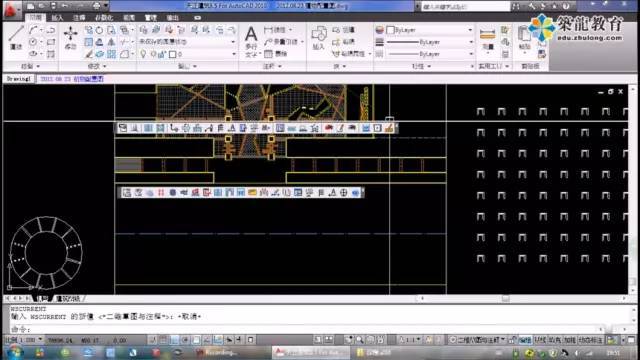The image size is (640, 360).
Task: Toggle Object Snap in status bar
Action: tap(196, 340)
